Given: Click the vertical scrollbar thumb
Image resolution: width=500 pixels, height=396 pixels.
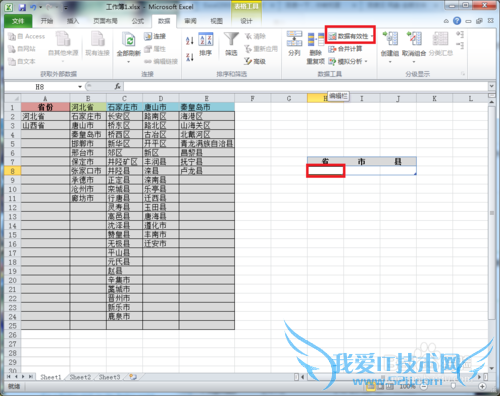Looking at the screenshot, I should 492,213.
